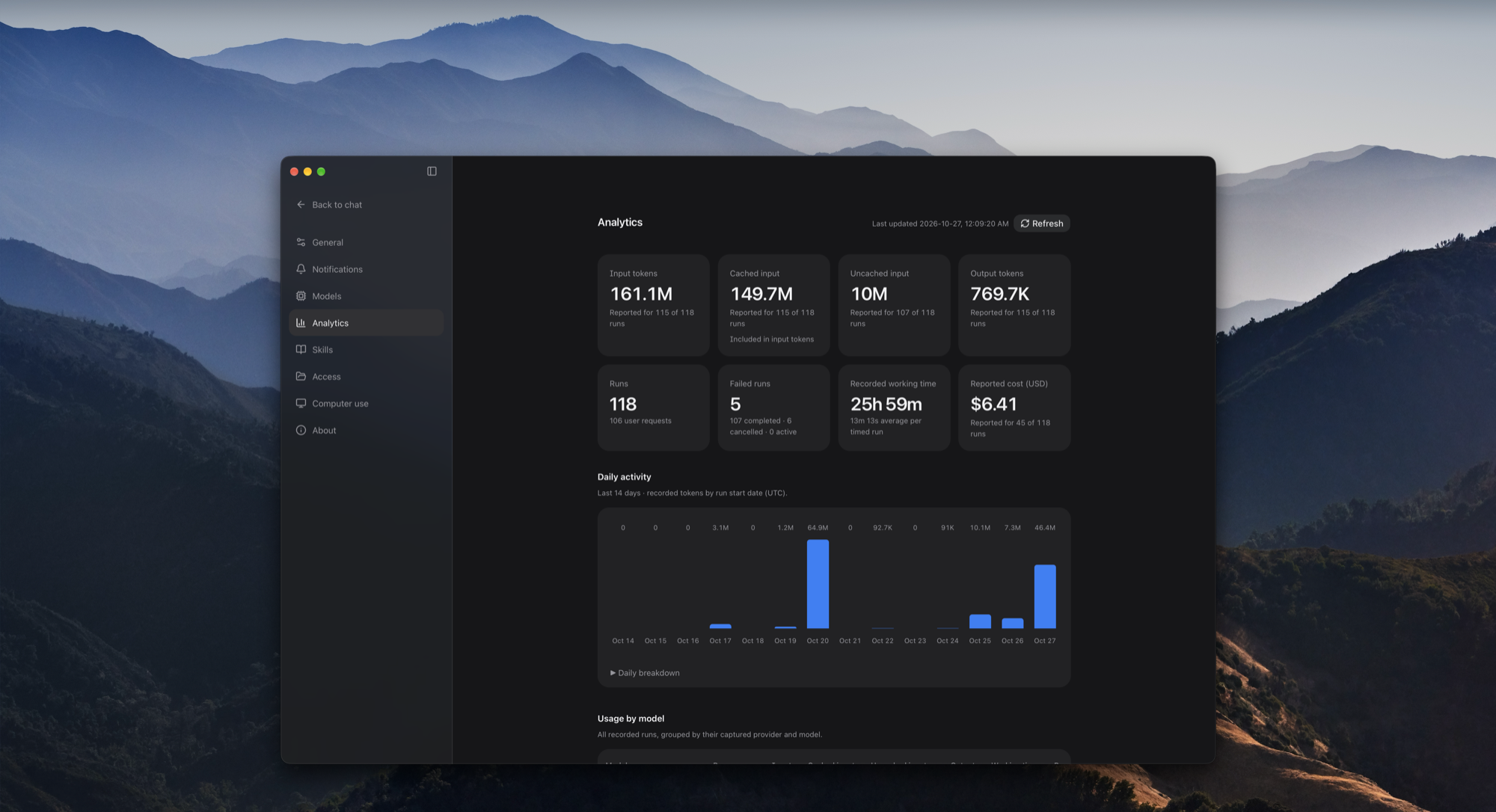This screenshot has width=1496, height=812.
Task: Click the Oct 27 bar in chart
Action: click(x=1045, y=597)
